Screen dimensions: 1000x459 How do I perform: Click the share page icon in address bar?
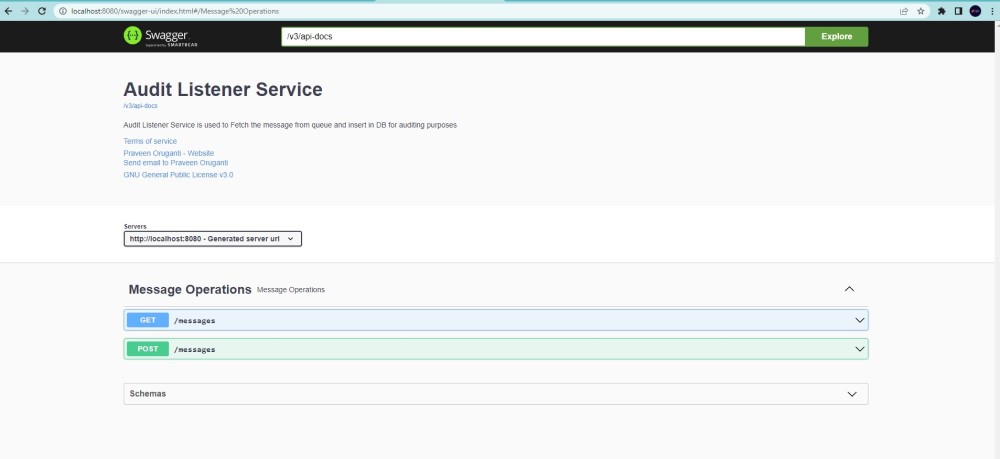pos(904,11)
